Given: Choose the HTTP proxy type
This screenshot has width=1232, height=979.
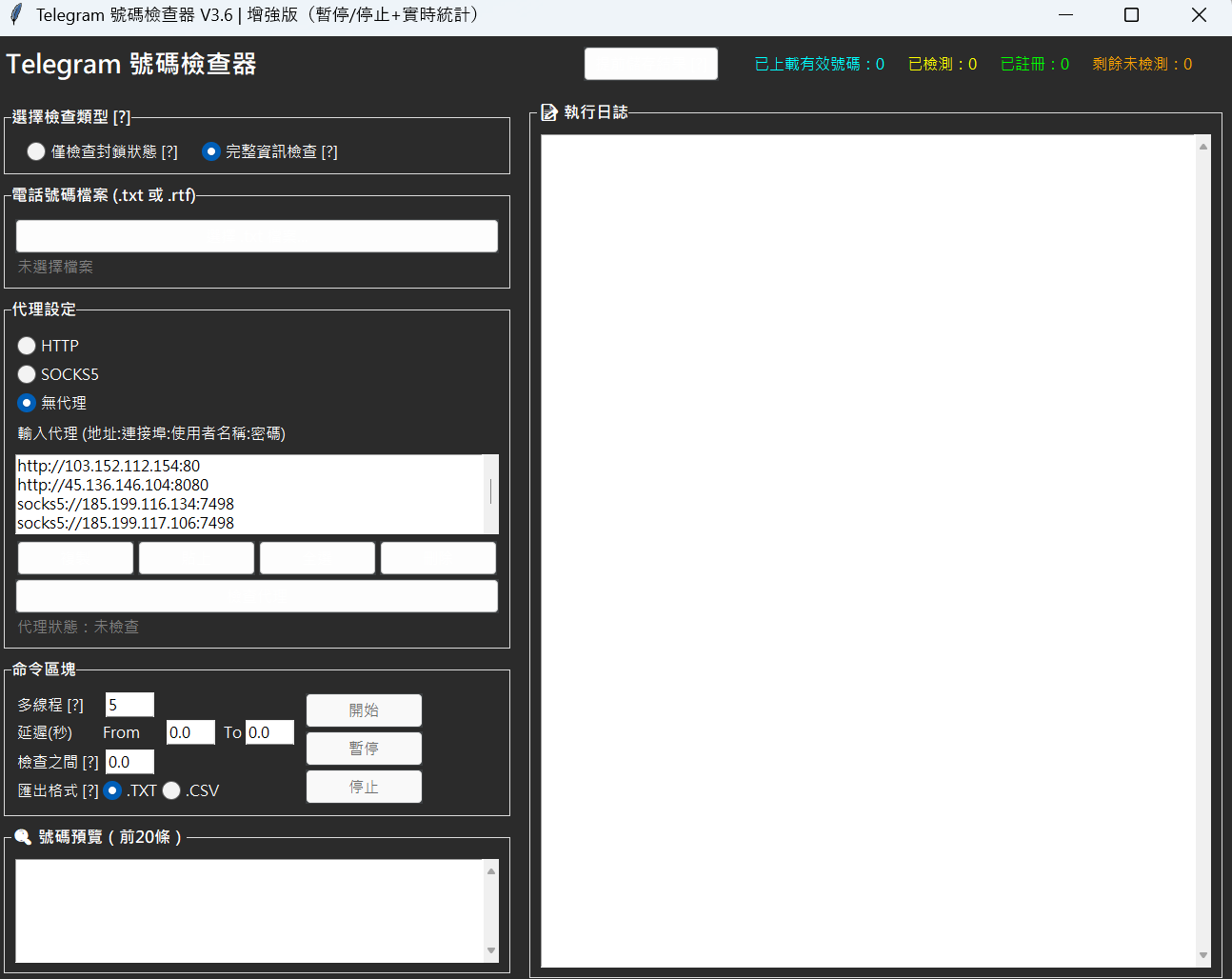Looking at the screenshot, I should coord(27,346).
